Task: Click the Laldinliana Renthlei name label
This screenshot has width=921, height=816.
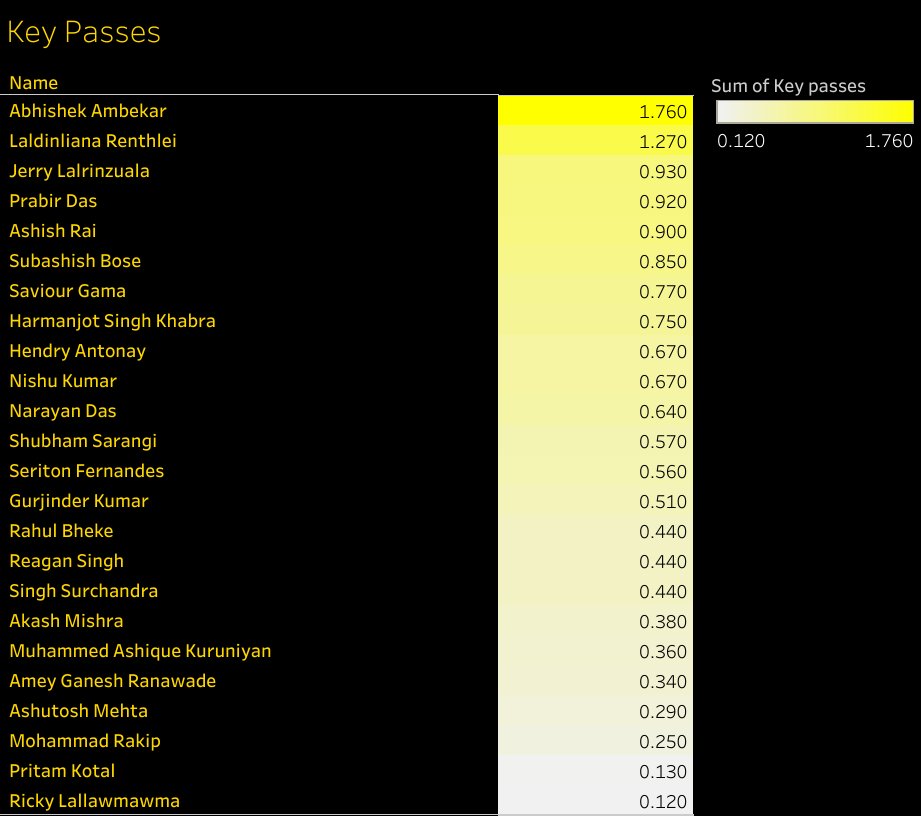Action: tap(94, 141)
